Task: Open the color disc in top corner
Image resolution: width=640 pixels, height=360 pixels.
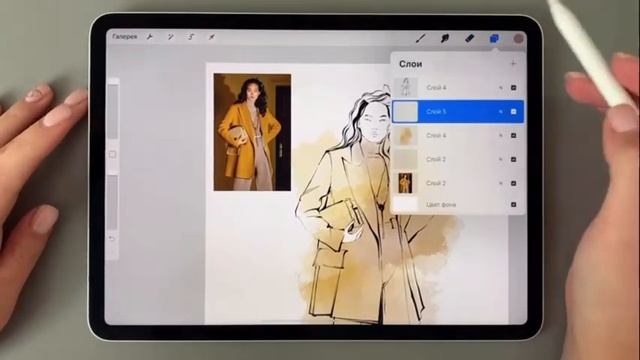Action: click(x=518, y=38)
